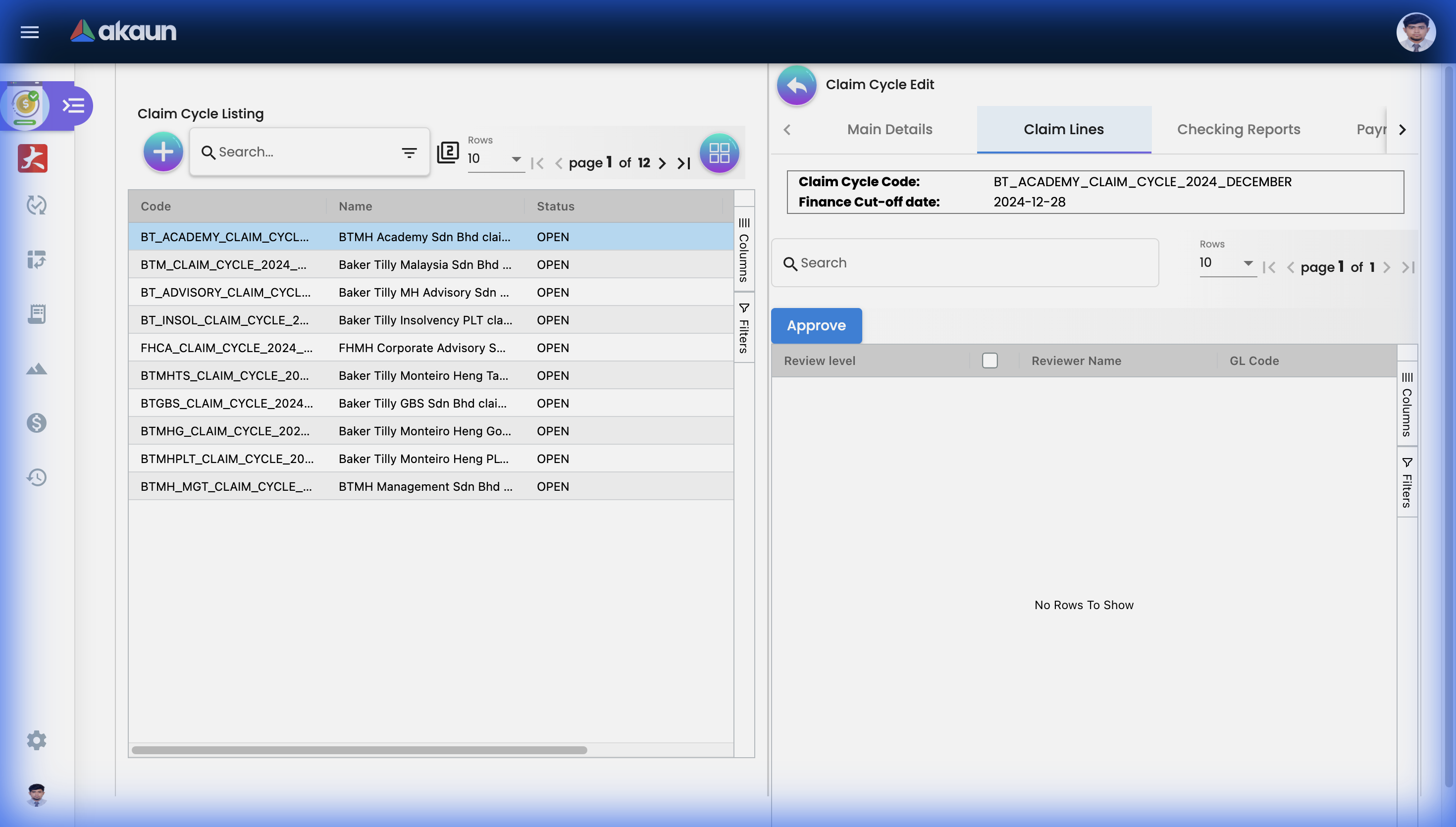The width and height of the screenshot is (1456, 827).
Task: Open the listing Rows dropdown
Action: point(494,158)
